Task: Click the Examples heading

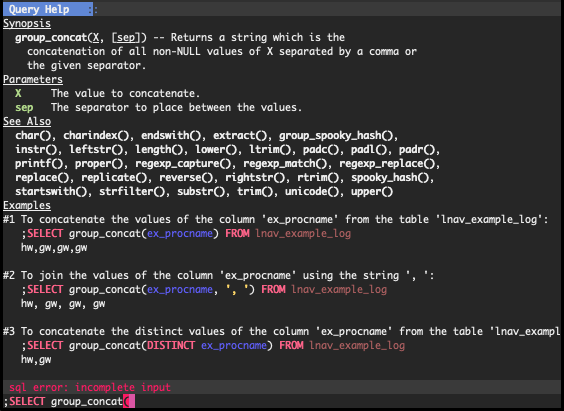Action: click(27, 206)
